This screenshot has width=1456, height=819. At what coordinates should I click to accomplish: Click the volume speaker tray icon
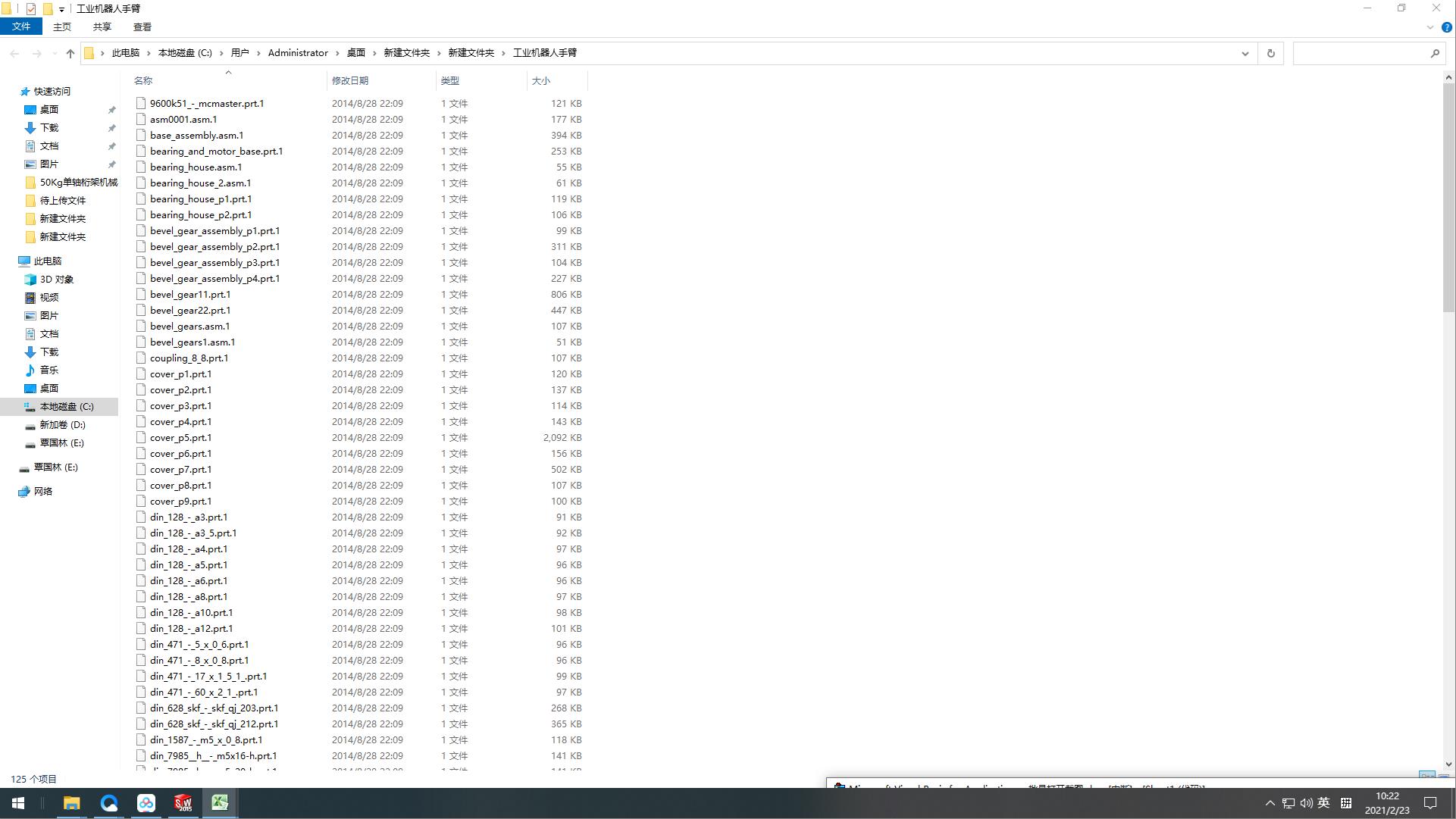point(1306,803)
